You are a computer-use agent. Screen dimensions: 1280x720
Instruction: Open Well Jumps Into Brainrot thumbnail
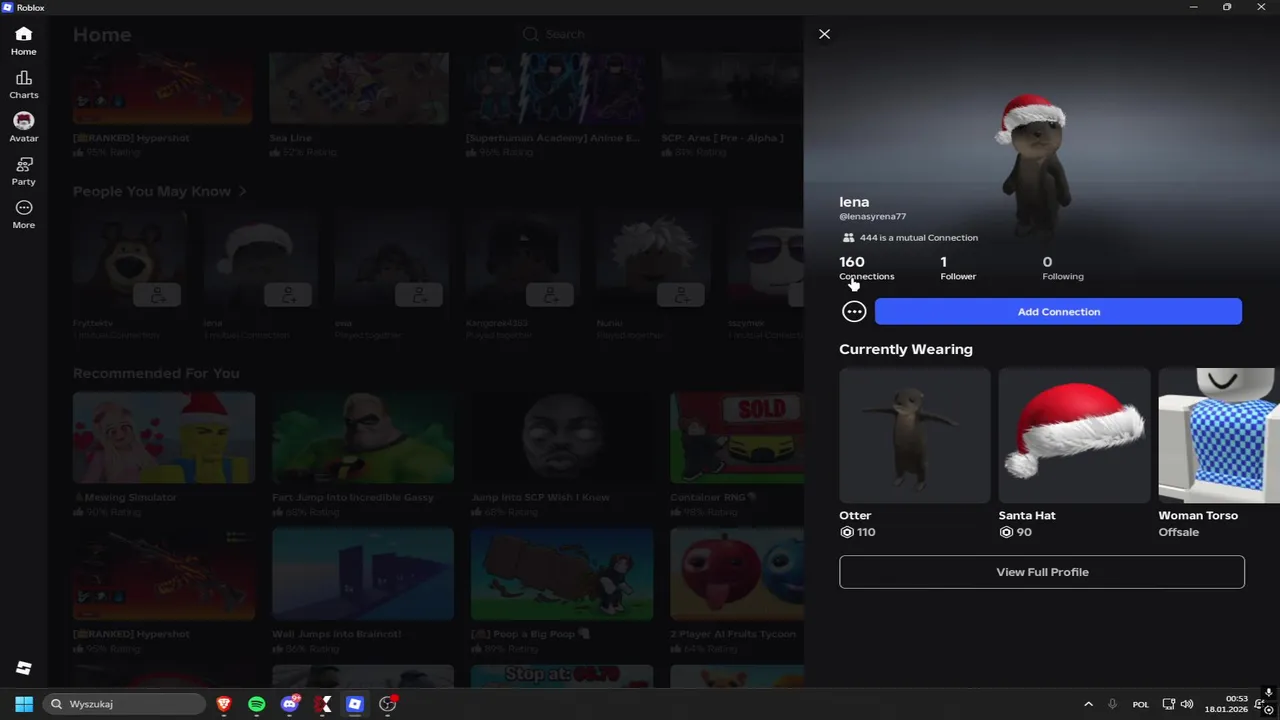tap(363, 574)
